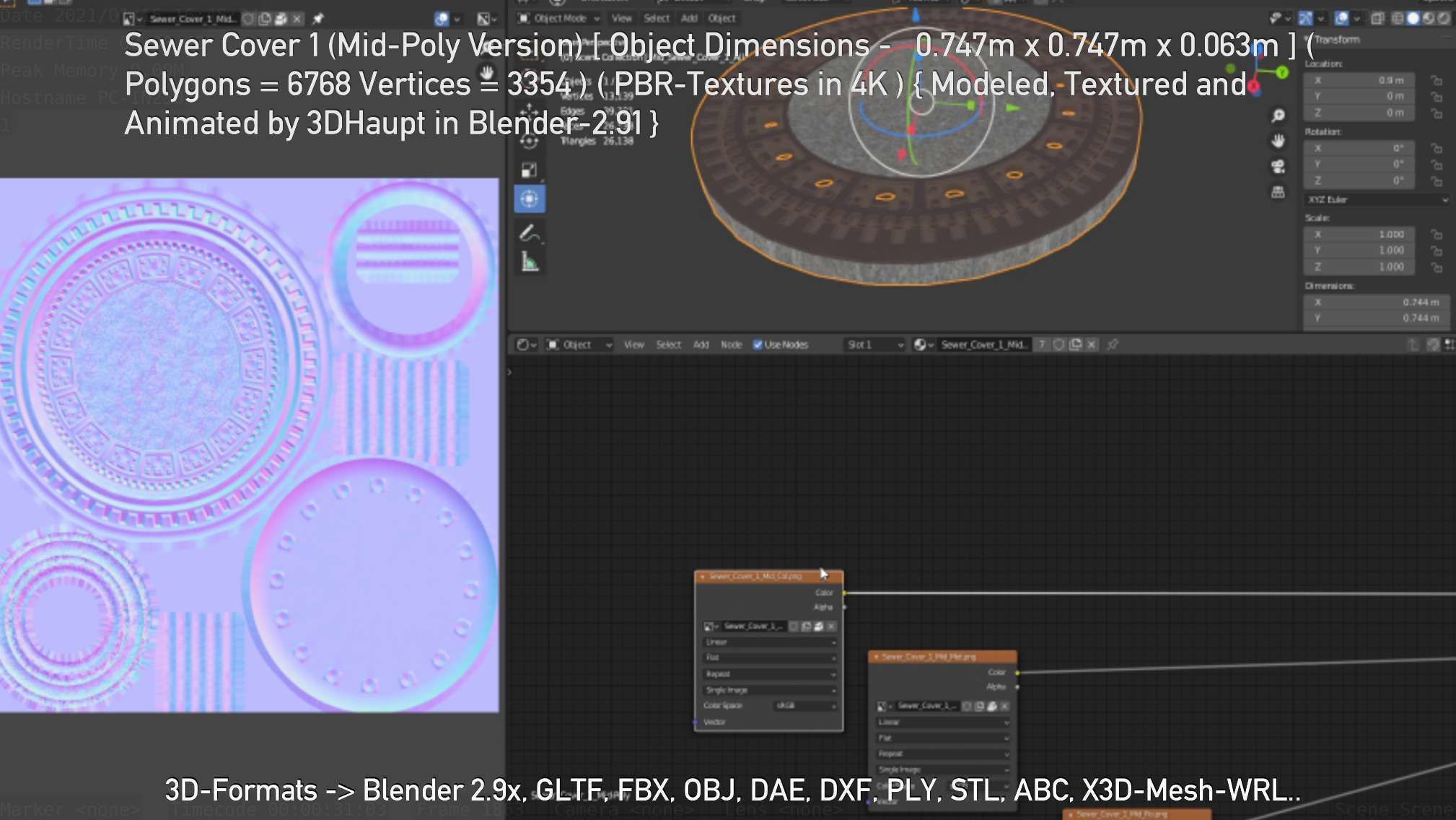Click material sphere browse icon in node editor

point(923,345)
